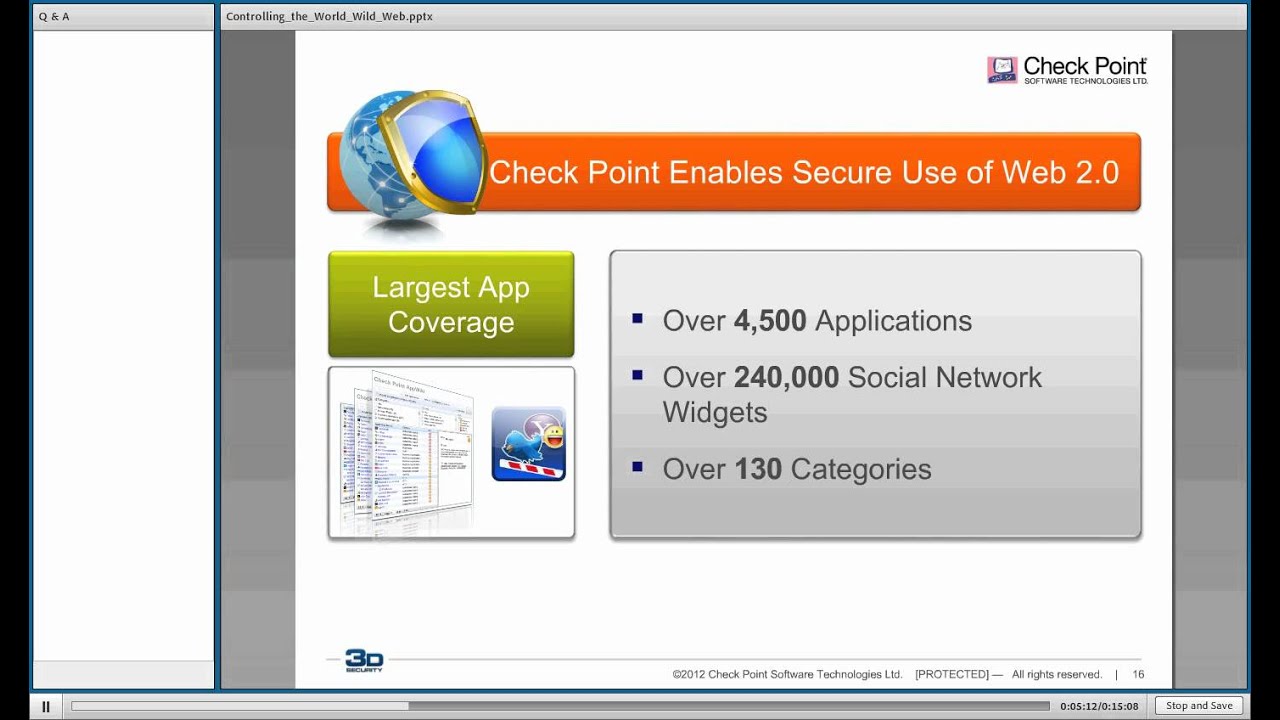
Task: Click the AppWiki screenshots thumbnail
Action: click(x=407, y=452)
